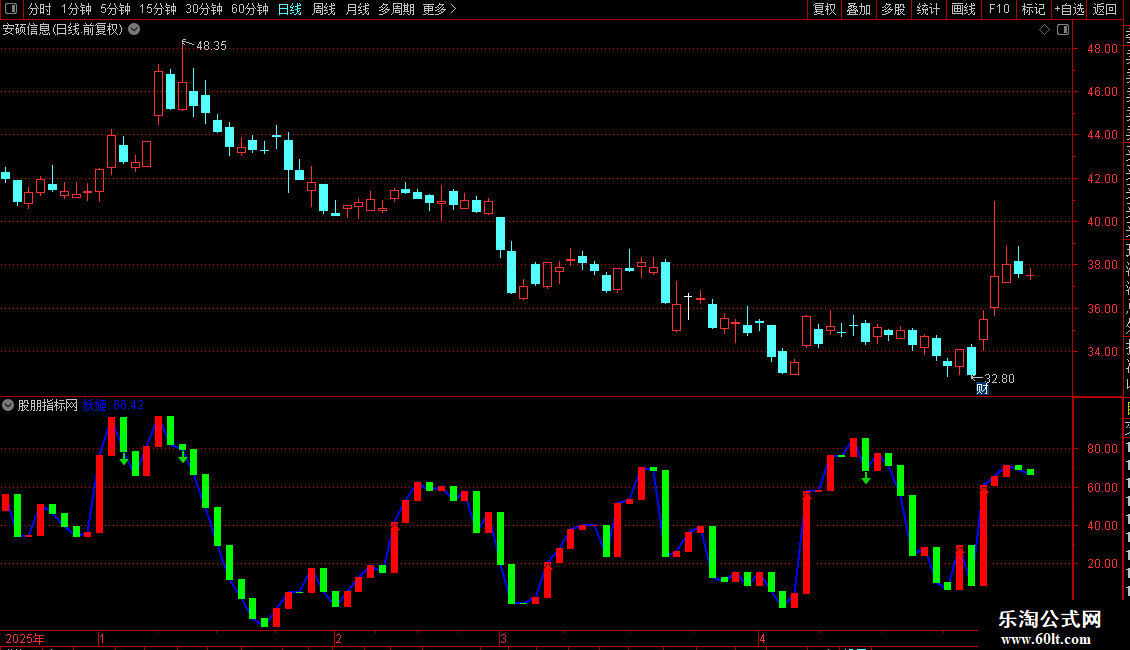Toggle the sidebar panel icon at top-left
The width and height of the screenshot is (1130, 650).
point(11,9)
